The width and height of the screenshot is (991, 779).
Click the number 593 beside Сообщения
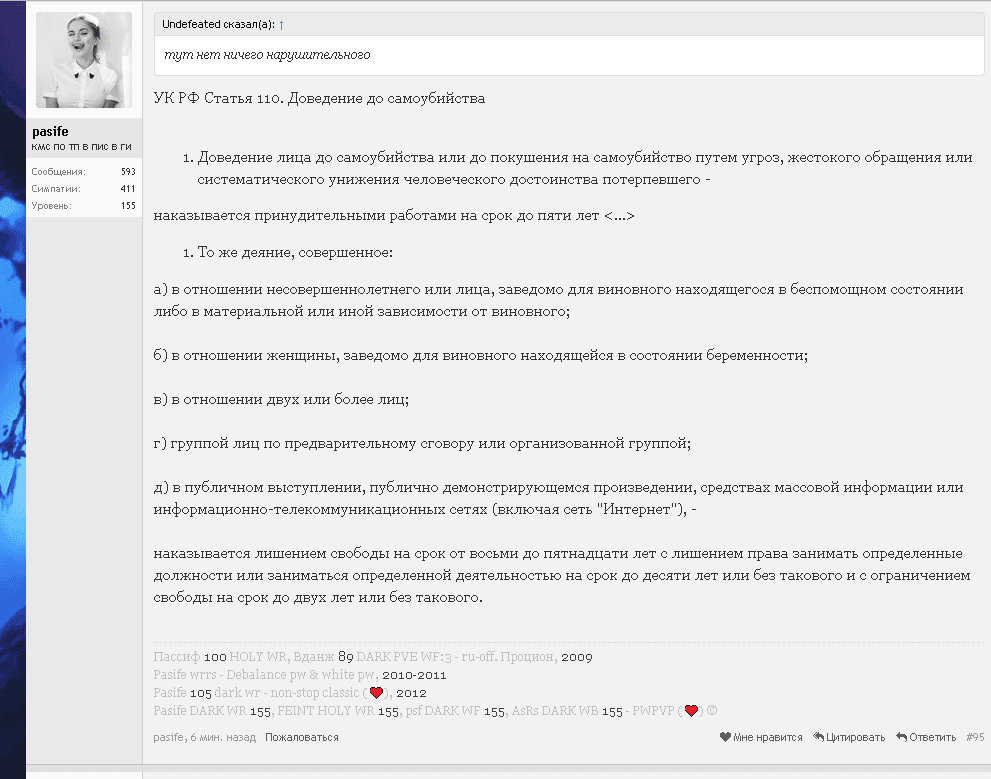coord(130,169)
